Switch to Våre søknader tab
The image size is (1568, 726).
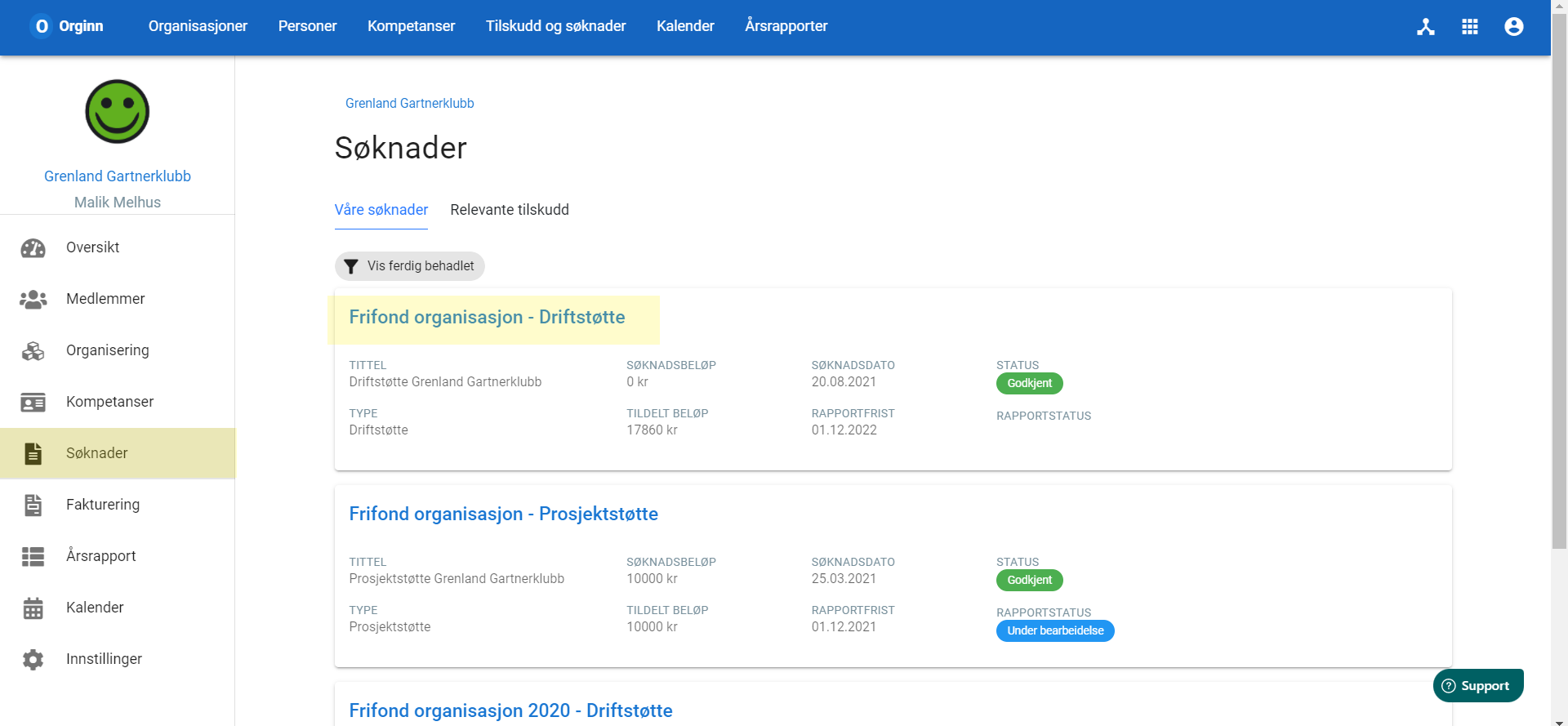point(381,210)
